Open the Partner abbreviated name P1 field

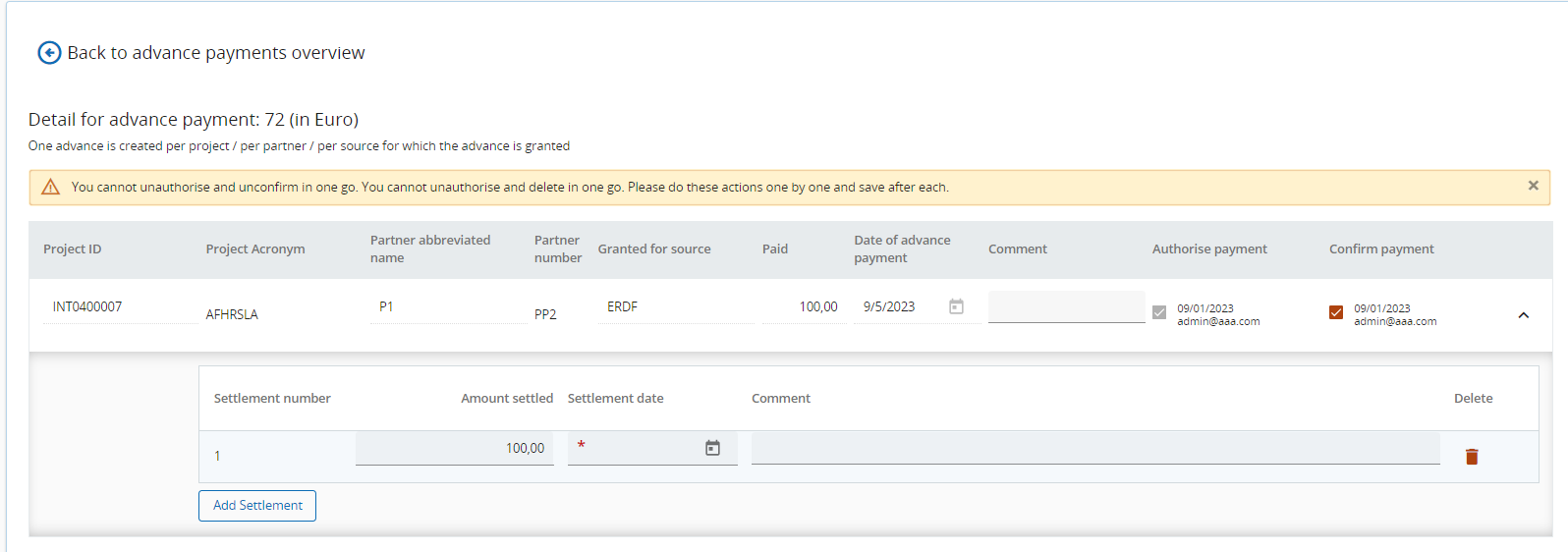447,307
